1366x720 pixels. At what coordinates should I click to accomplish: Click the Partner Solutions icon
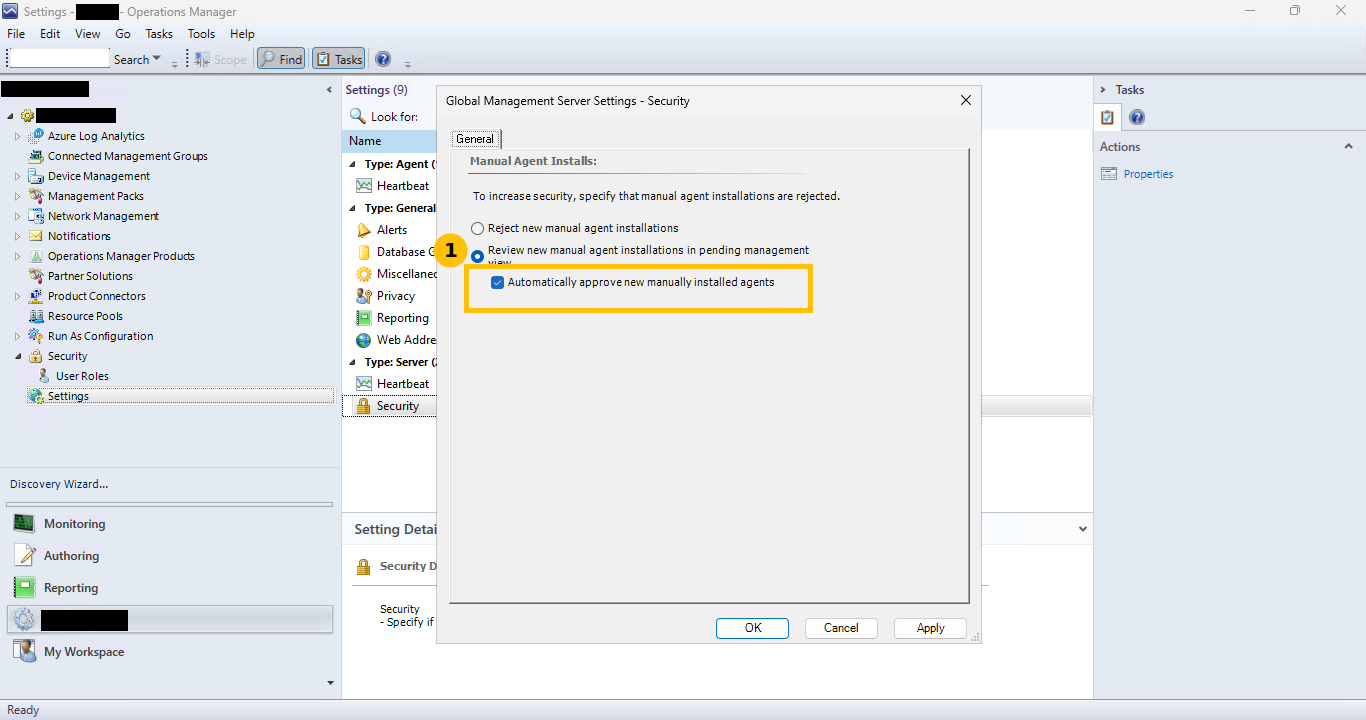[36, 276]
